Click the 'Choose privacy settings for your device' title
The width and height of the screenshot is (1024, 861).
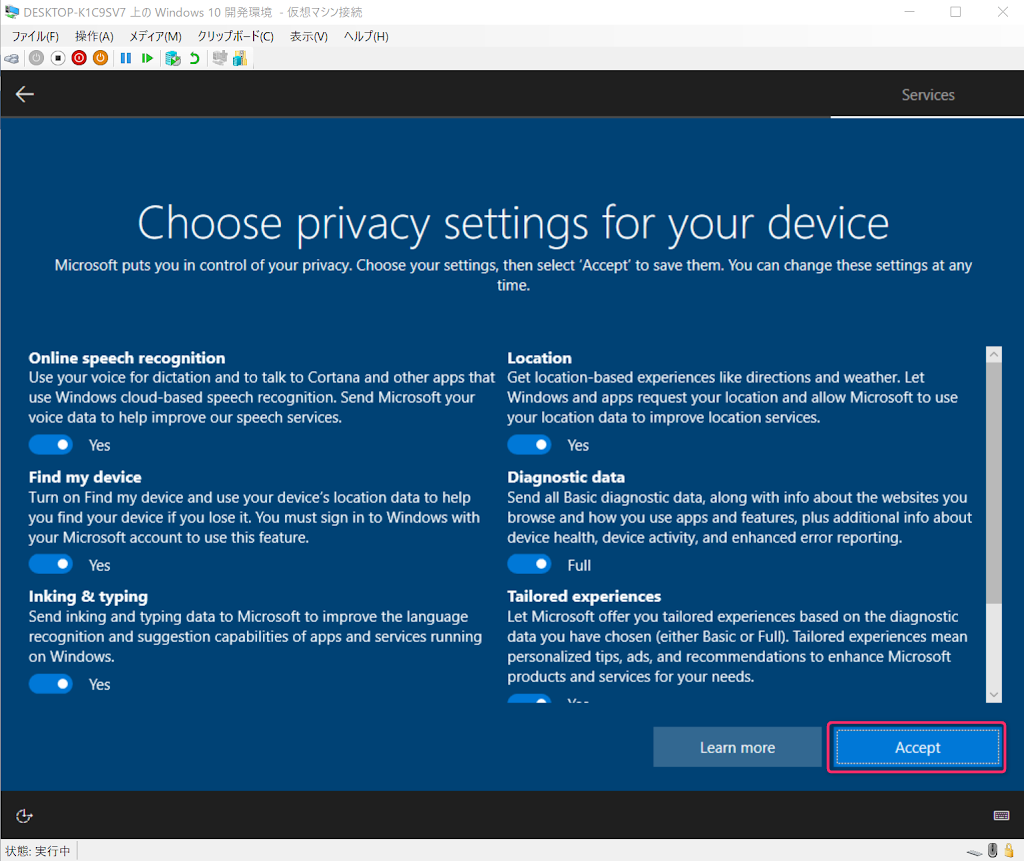click(x=513, y=224)
